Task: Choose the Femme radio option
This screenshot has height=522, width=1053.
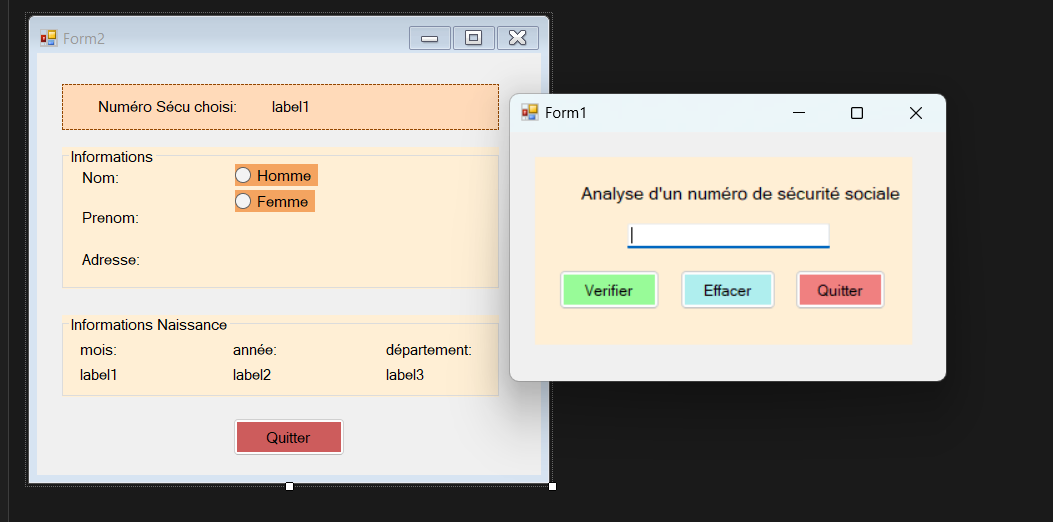Action: tap(243, 202)
